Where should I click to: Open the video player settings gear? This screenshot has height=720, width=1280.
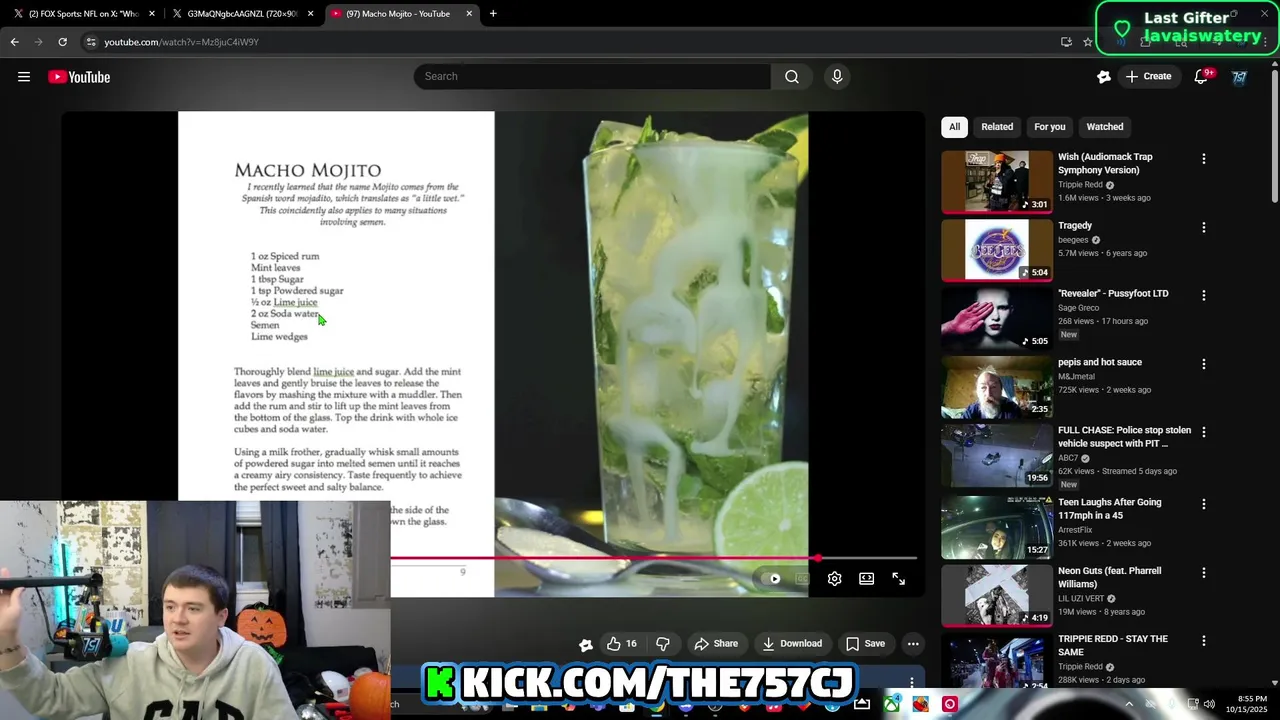(x=834, y=578)
